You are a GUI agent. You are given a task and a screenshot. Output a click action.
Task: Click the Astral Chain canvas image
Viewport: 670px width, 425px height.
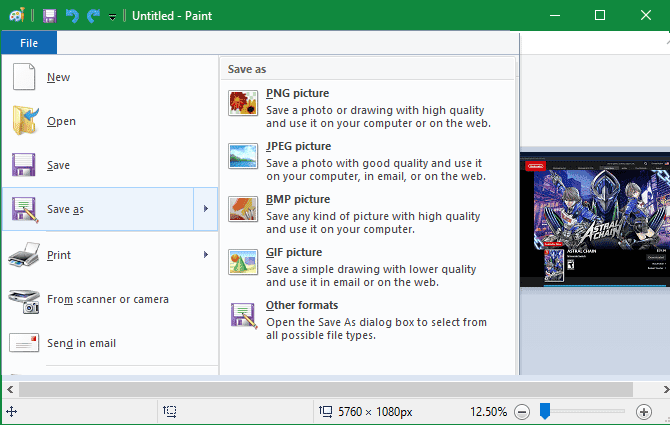[x=595, y=220]
